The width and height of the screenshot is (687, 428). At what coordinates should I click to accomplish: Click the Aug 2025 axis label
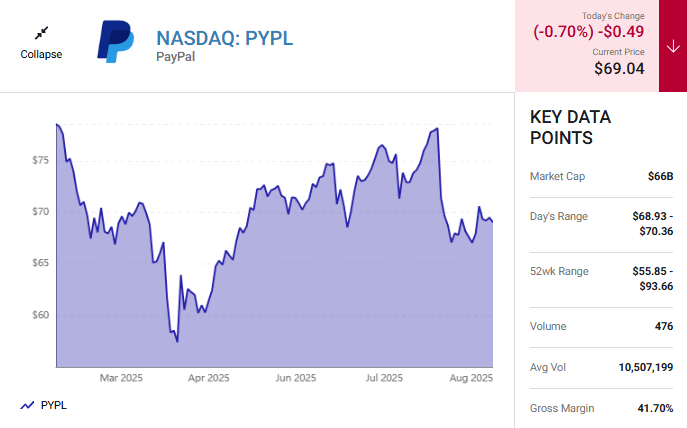click(470, 378)
